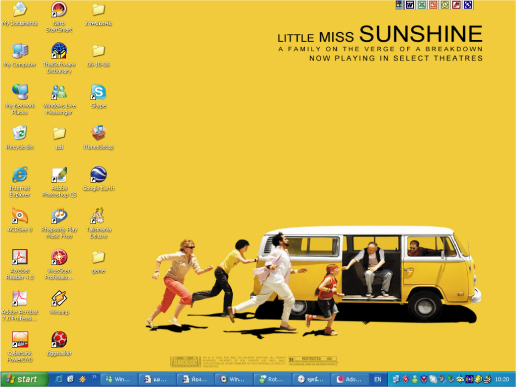Click the dark red Access icon in Office bar
The width and height of the screenshot is (516, 387).
click(x=456, y=5)
